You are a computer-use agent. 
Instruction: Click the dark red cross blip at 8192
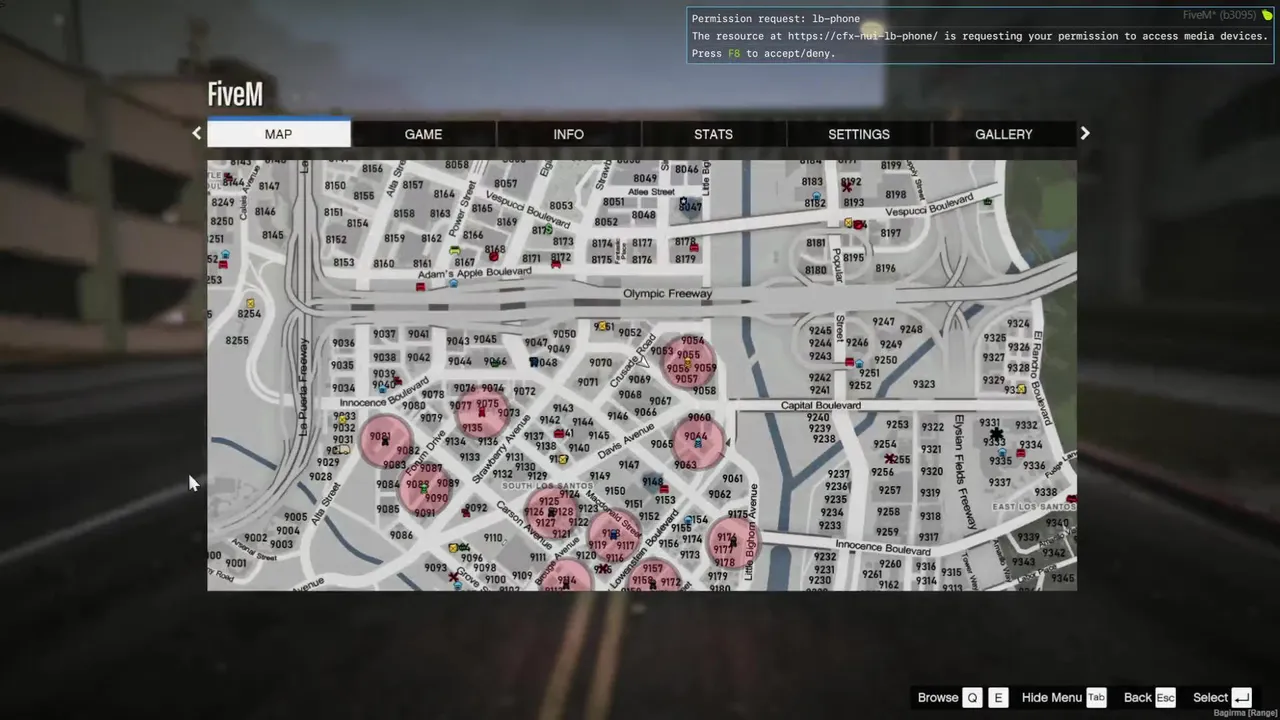click(x=848, y=186)
